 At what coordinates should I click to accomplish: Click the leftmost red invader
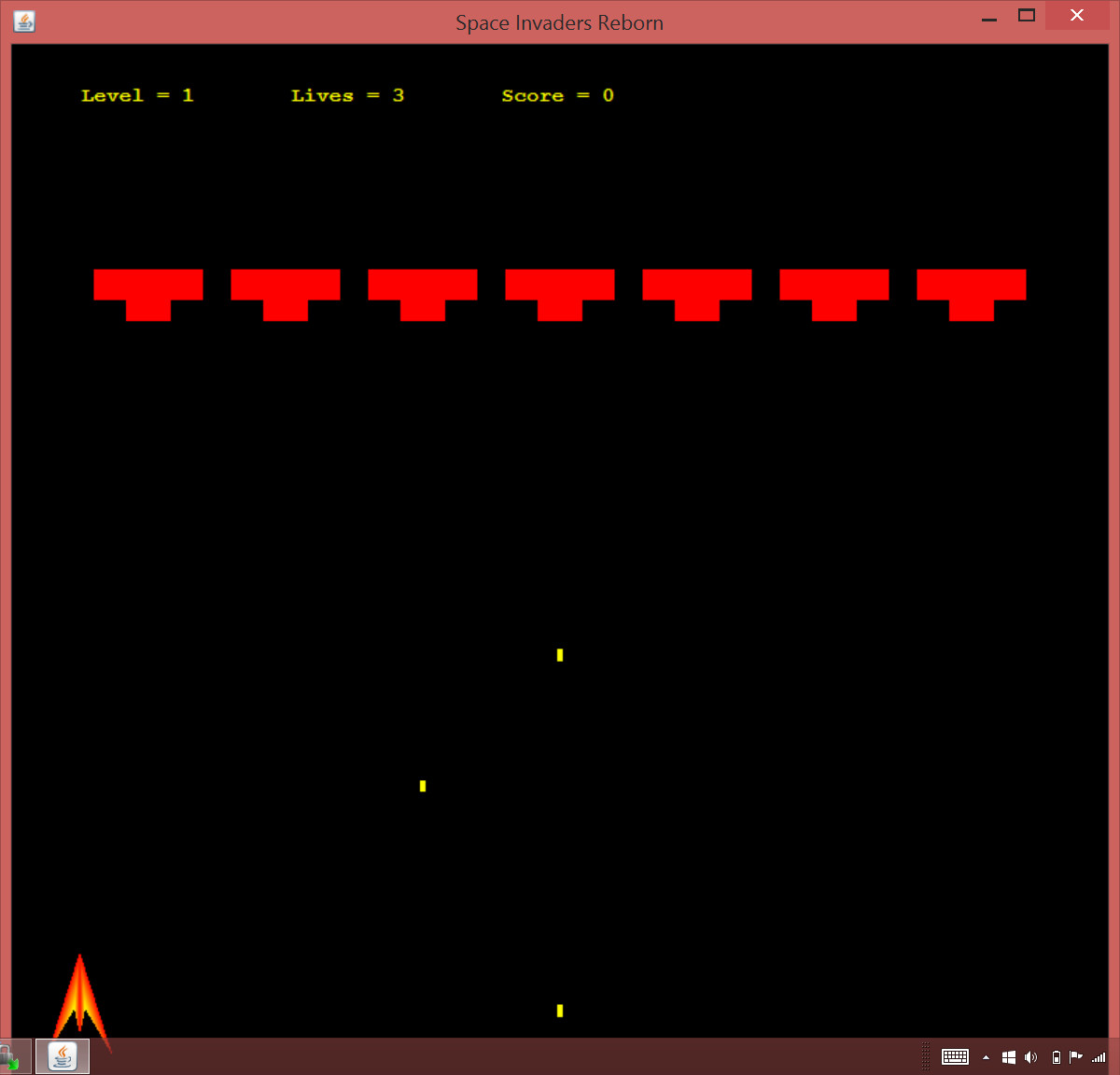(148, 295)
